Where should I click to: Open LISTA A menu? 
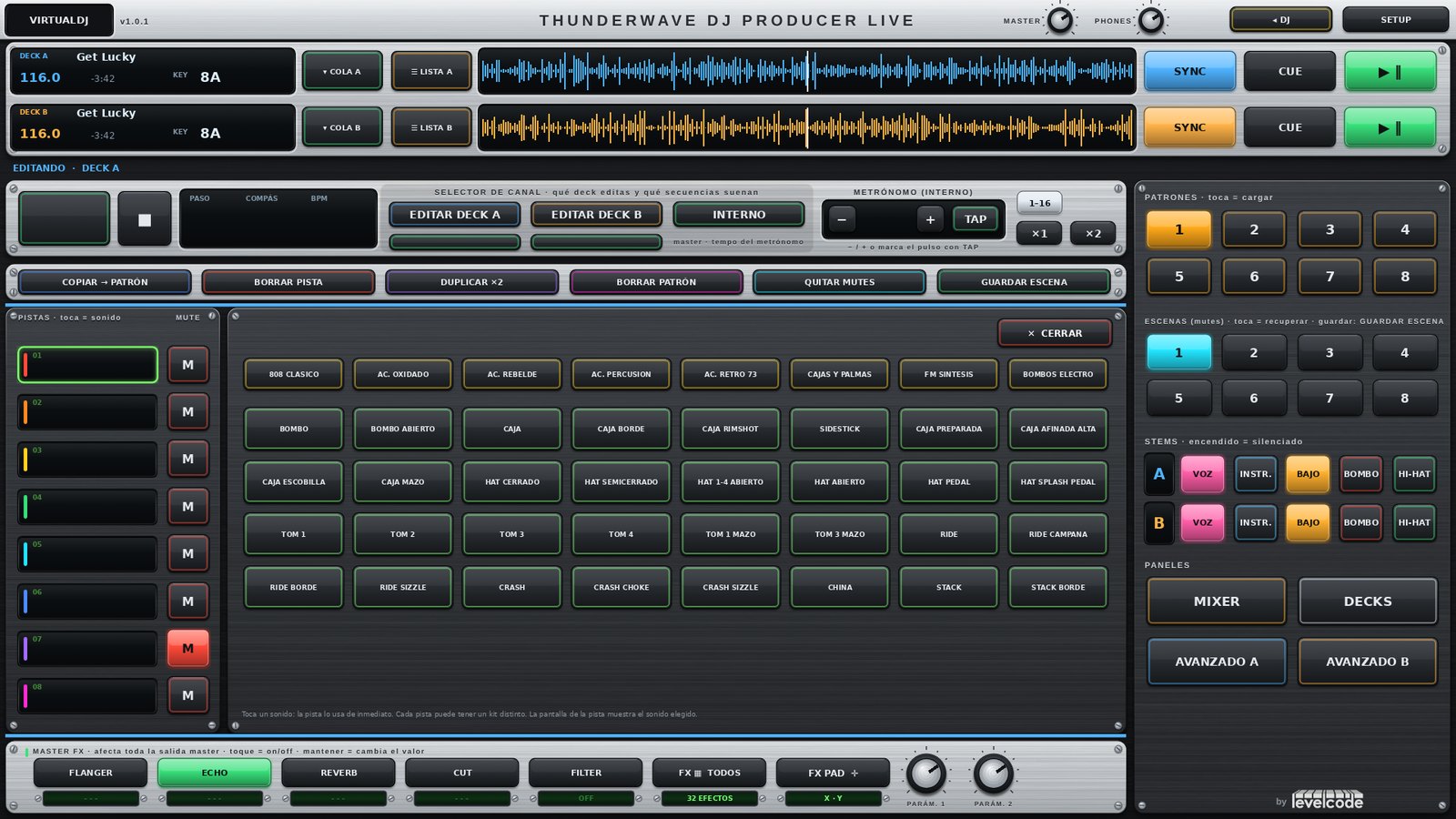pos(431,71)
